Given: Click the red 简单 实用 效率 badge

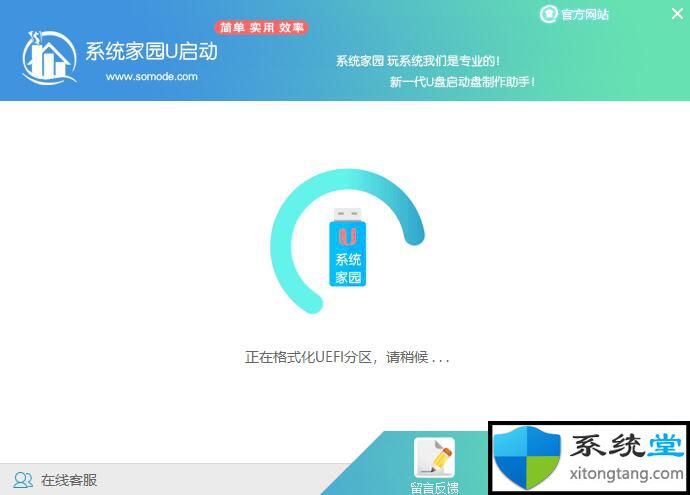Looking at the screenshot, I should [261, 27].
